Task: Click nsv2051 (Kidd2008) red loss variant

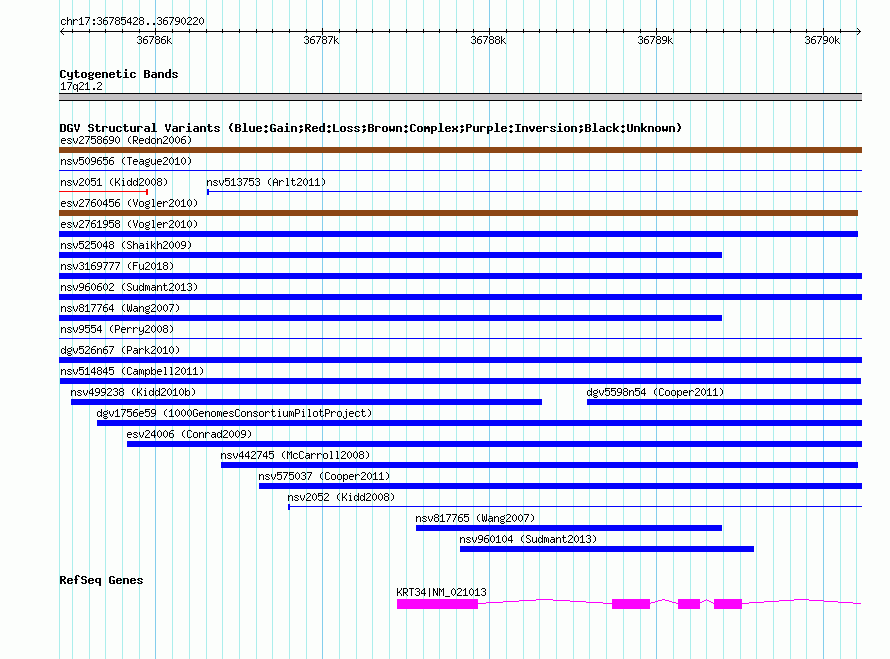Action: [104, 192]
